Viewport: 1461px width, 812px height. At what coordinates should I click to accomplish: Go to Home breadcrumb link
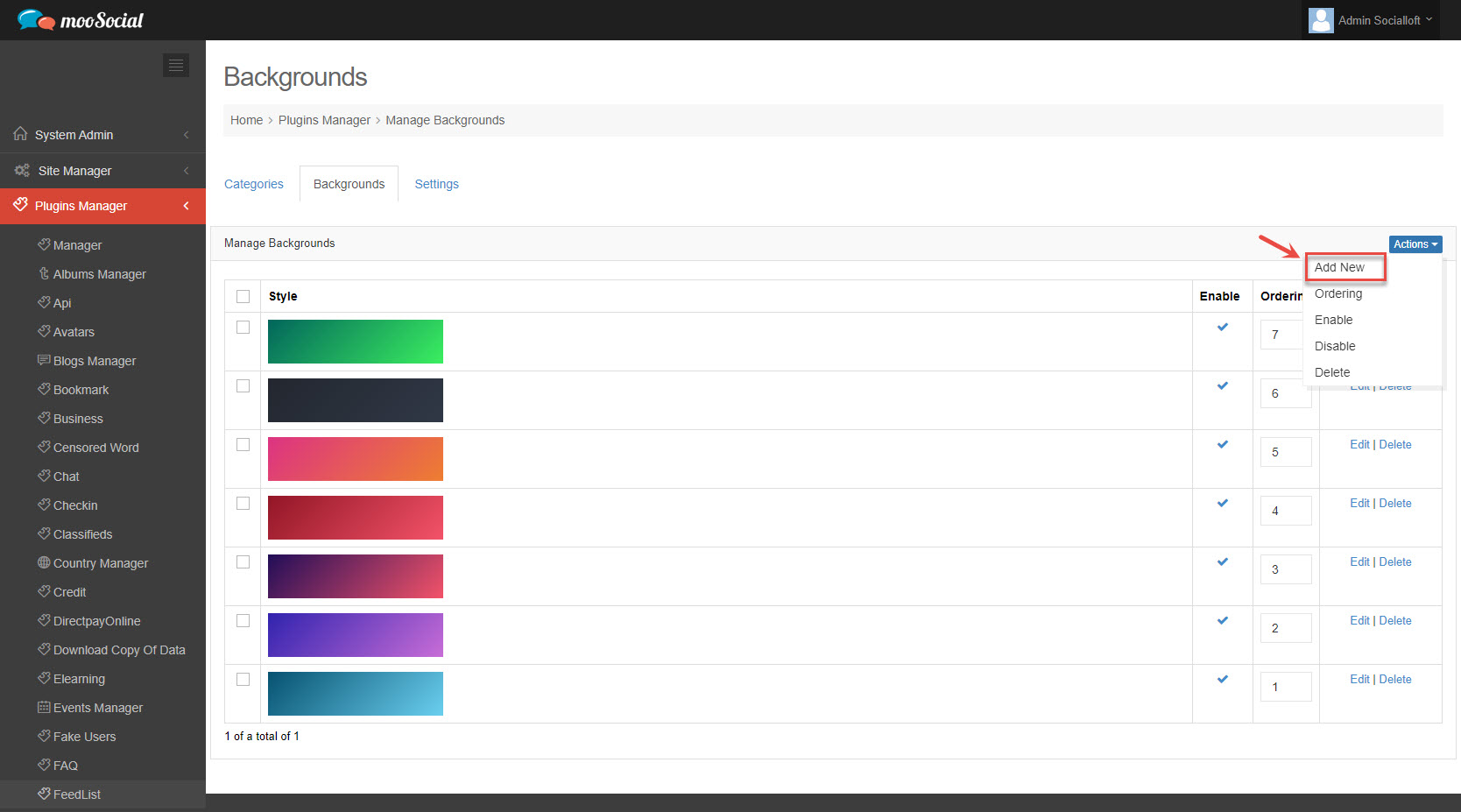pyautogui.click(x=246, y=120)
